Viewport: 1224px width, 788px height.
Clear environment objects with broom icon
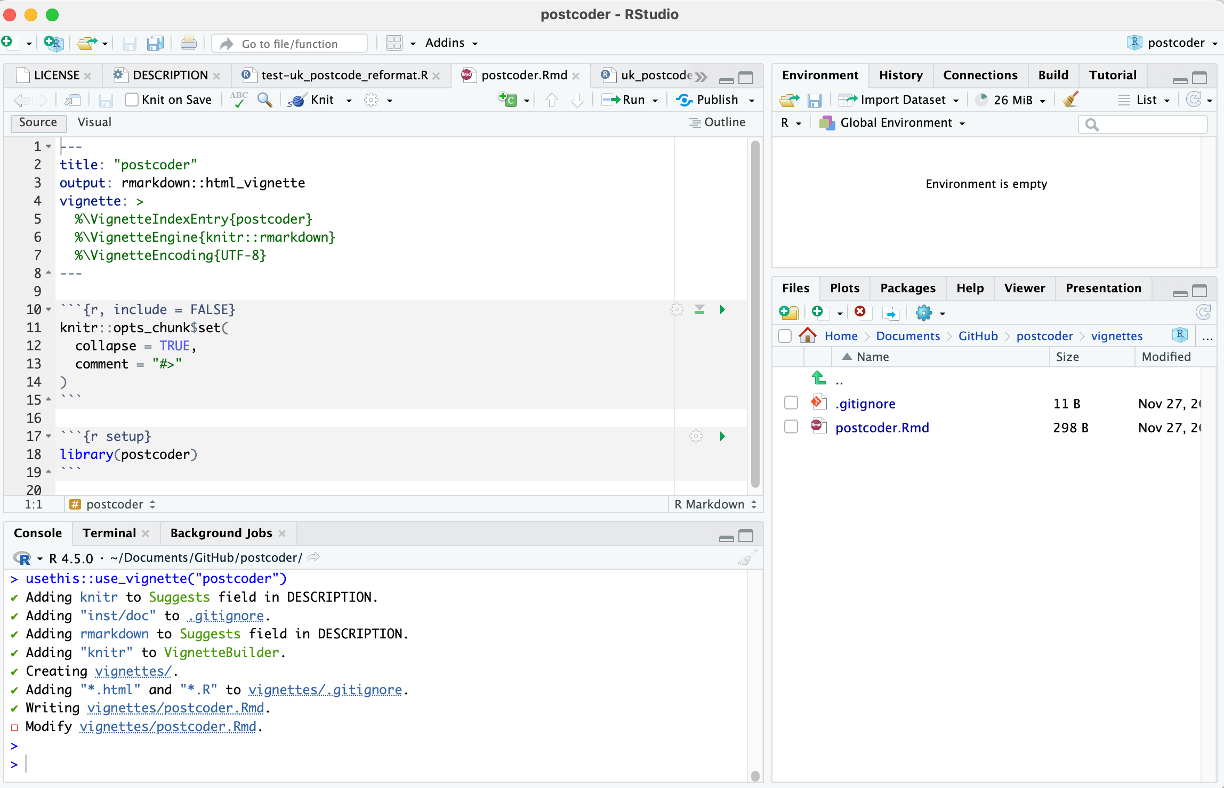(x=1071, y=100)
